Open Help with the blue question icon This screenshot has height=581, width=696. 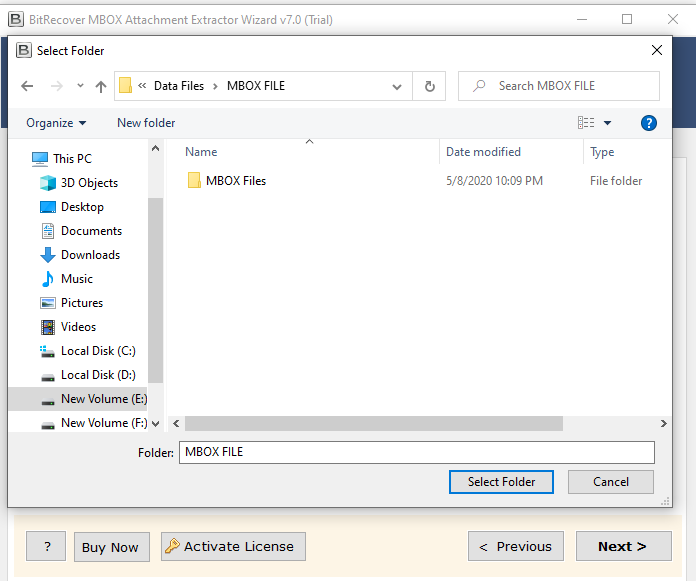click(649, 123)
